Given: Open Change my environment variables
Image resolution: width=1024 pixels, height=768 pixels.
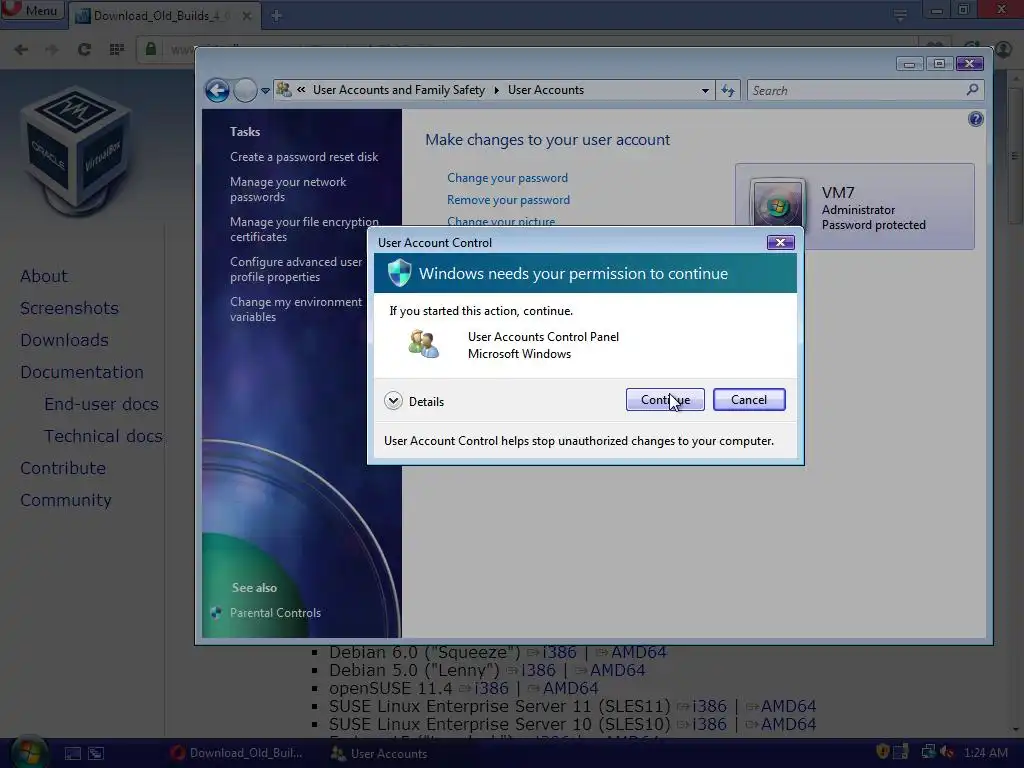Looking at the screenshot, I should (x=296, y=309).
